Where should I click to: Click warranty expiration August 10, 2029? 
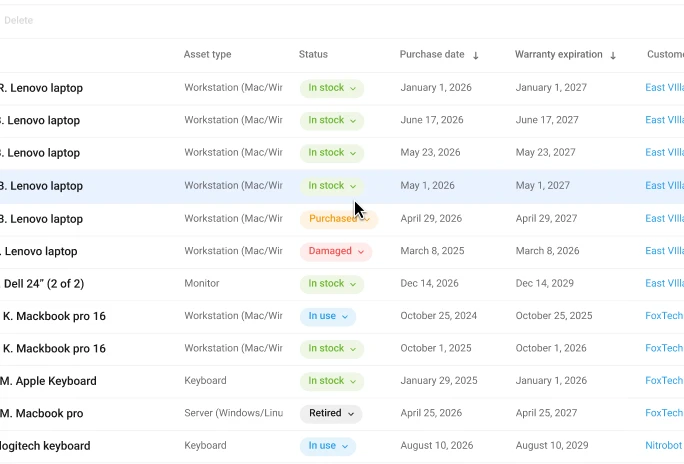click(552, 446)
